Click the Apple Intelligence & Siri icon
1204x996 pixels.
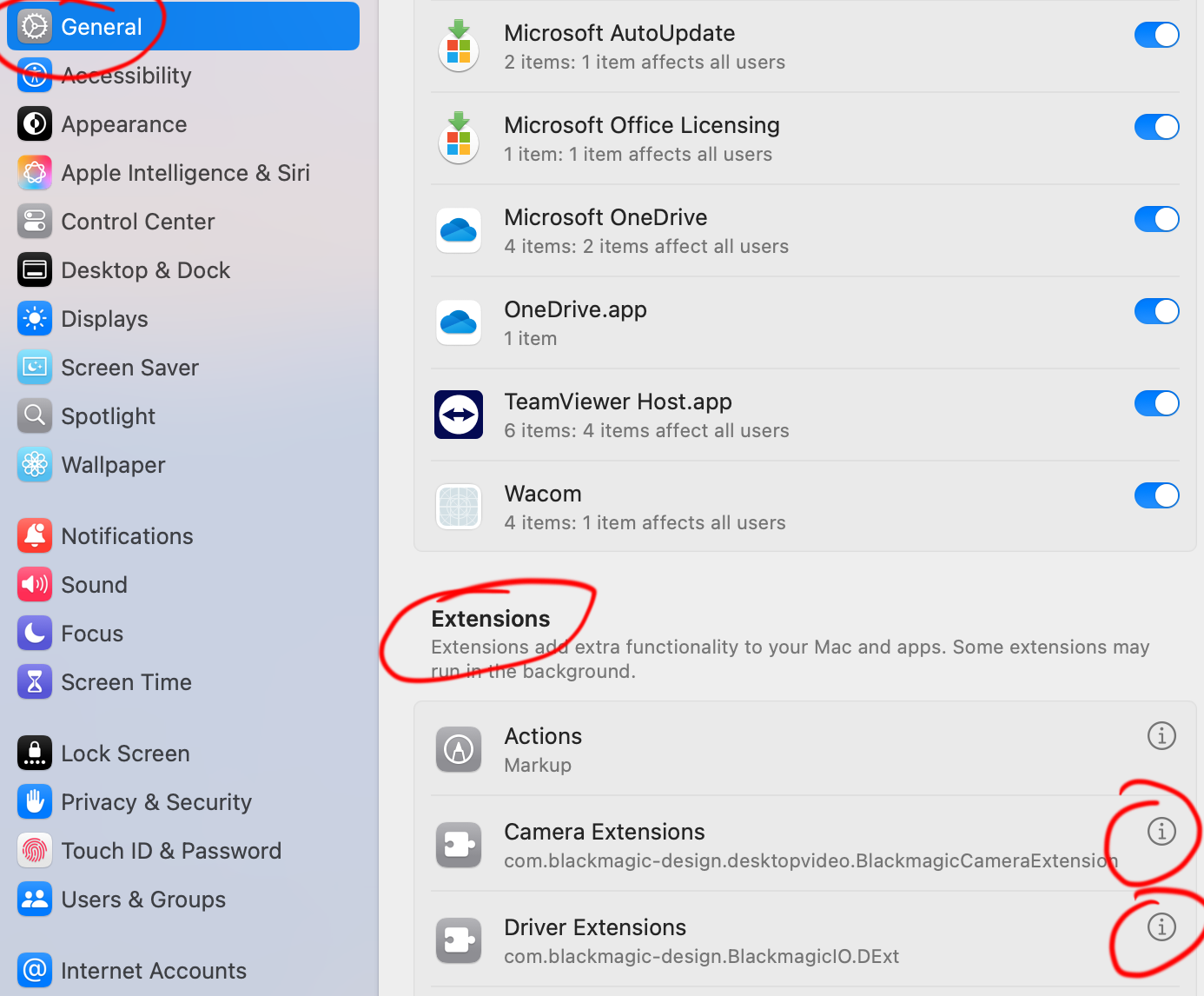point(35,173)
